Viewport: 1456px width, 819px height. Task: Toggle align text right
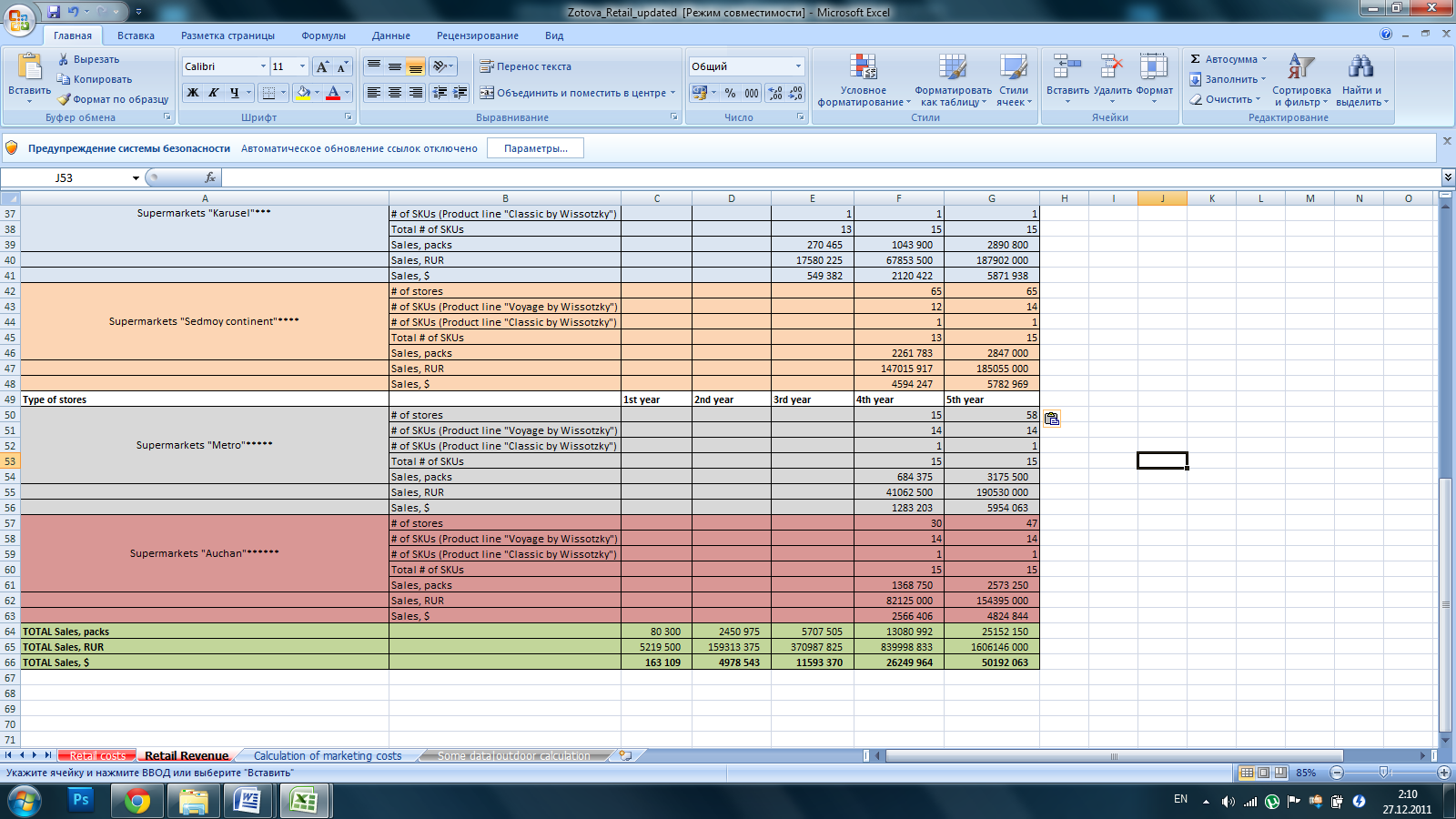(x=415, y=93)
